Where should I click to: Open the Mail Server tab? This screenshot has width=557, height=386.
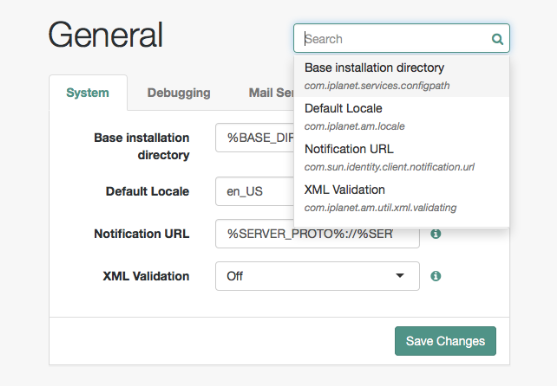[x=271, y=93]
